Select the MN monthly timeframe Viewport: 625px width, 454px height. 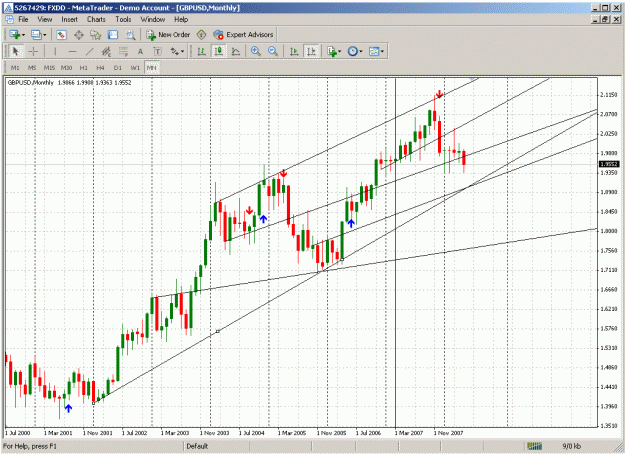(152, 68)
